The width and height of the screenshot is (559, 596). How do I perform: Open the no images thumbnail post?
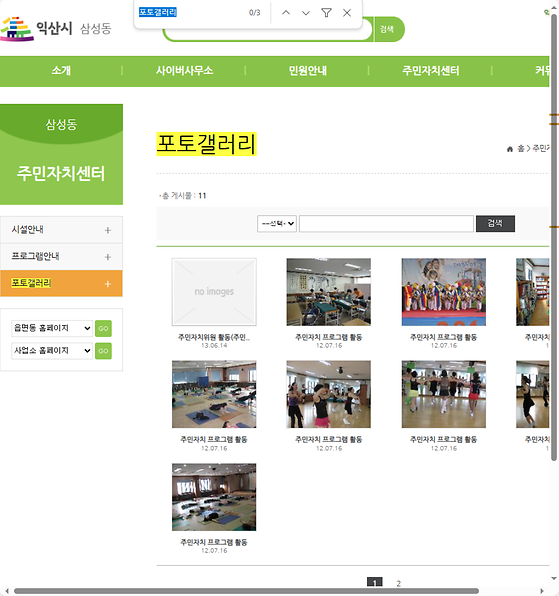(214, 292)
